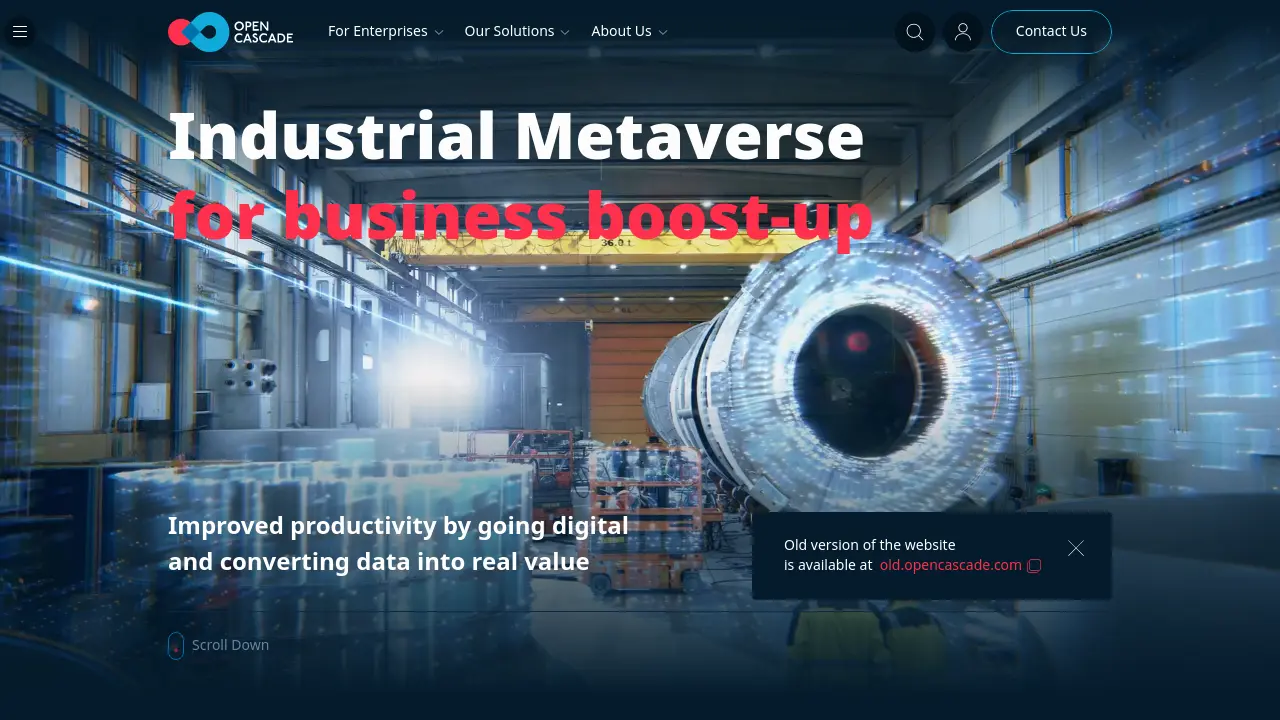The width and height of the screenshot is (1280, 720).
Task: Expand the Our Solutions menu
Action: click(x=517, y=32)
